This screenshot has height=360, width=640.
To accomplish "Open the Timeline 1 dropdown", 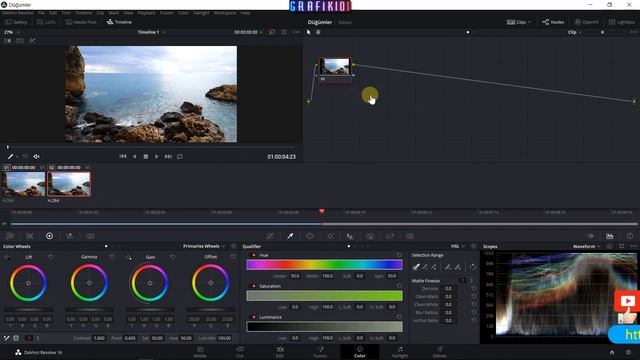I will click(151, 32).
